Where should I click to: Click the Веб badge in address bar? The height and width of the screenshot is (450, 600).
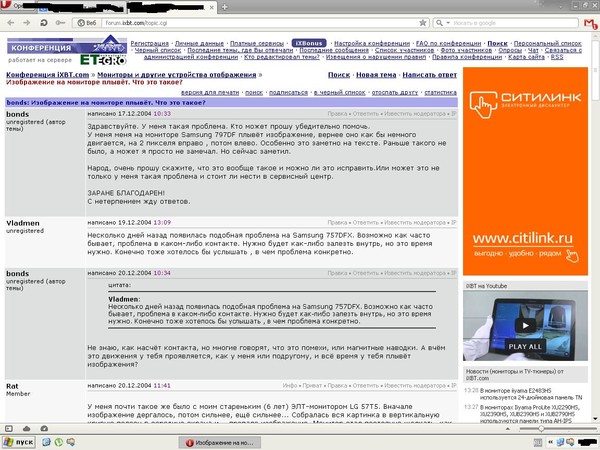(x=87, y=23)
